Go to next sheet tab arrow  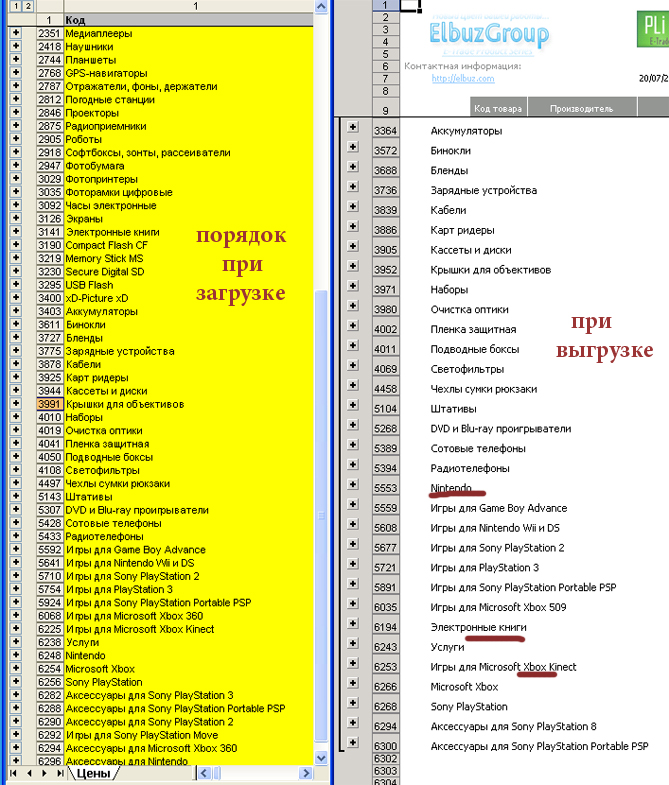pyautogui.click(x=44, y=773)
